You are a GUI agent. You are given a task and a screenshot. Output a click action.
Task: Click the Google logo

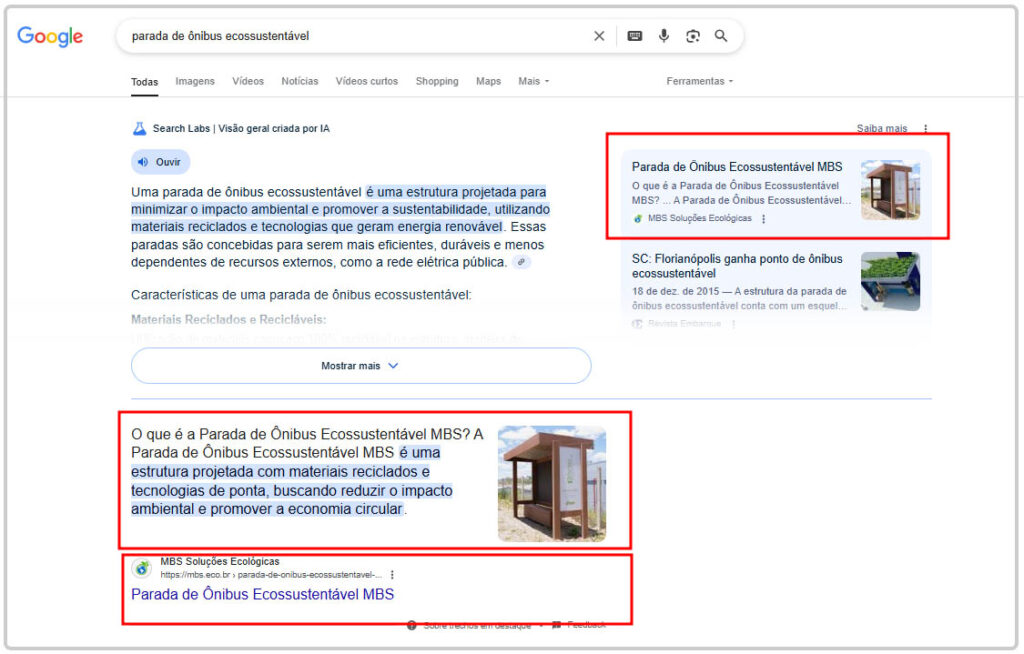click(50, 36)
